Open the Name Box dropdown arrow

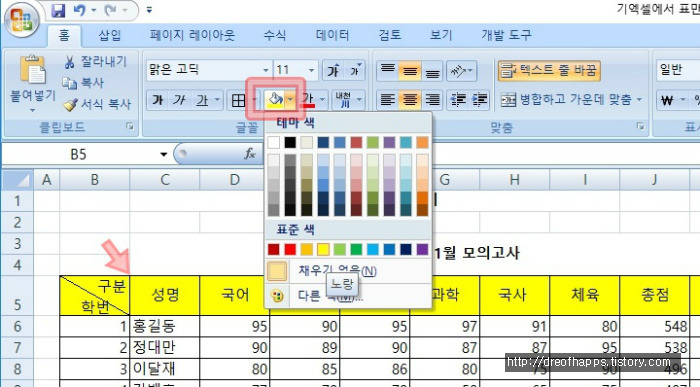163,154
